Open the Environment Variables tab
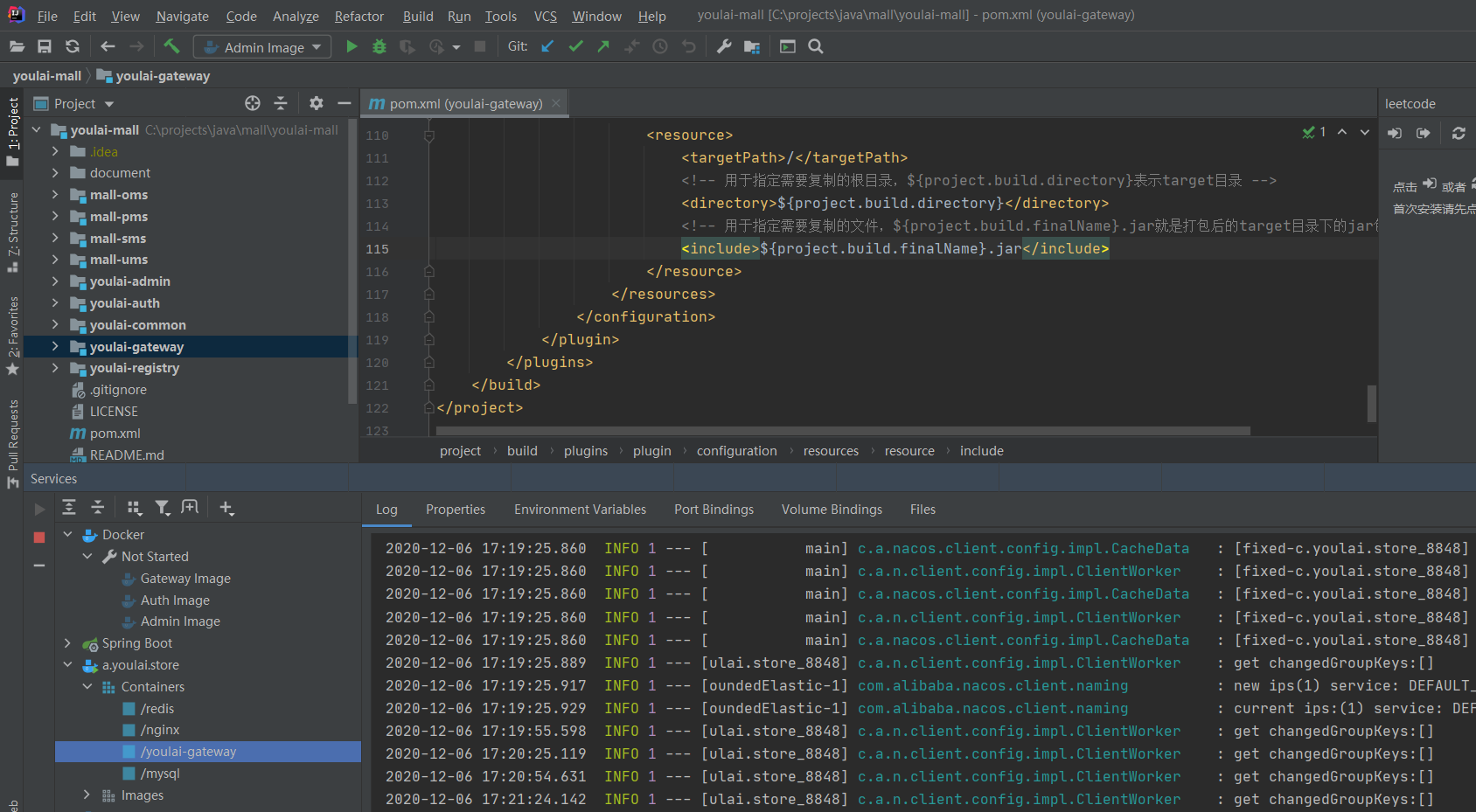 click(x=580, y=510)
